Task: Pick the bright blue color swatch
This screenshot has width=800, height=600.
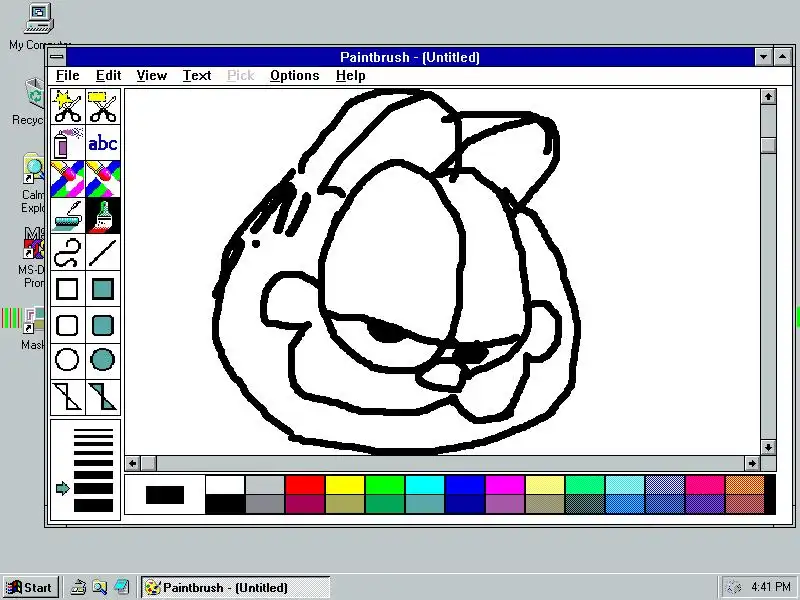Action: tap(465, 485)
